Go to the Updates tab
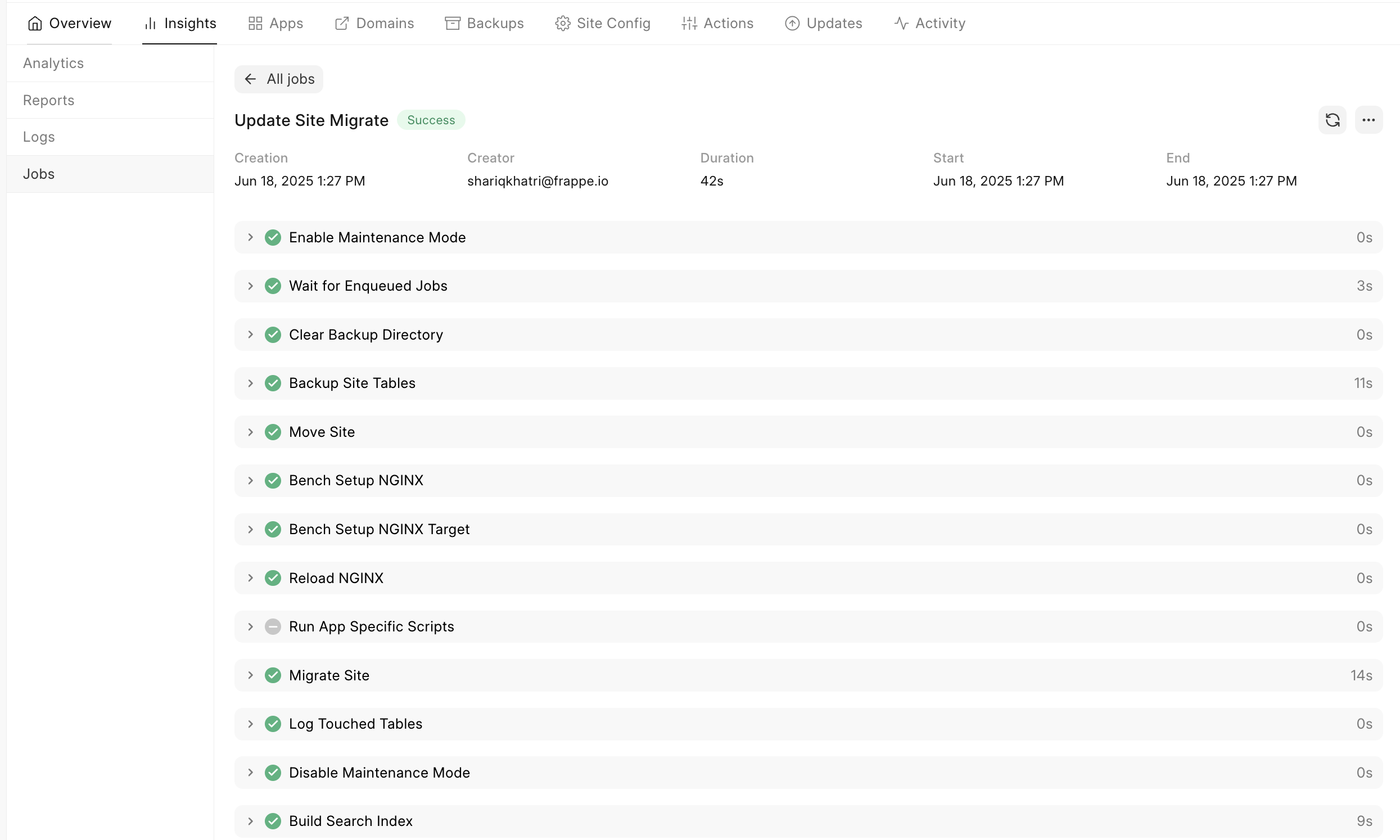 pos(823,23)
